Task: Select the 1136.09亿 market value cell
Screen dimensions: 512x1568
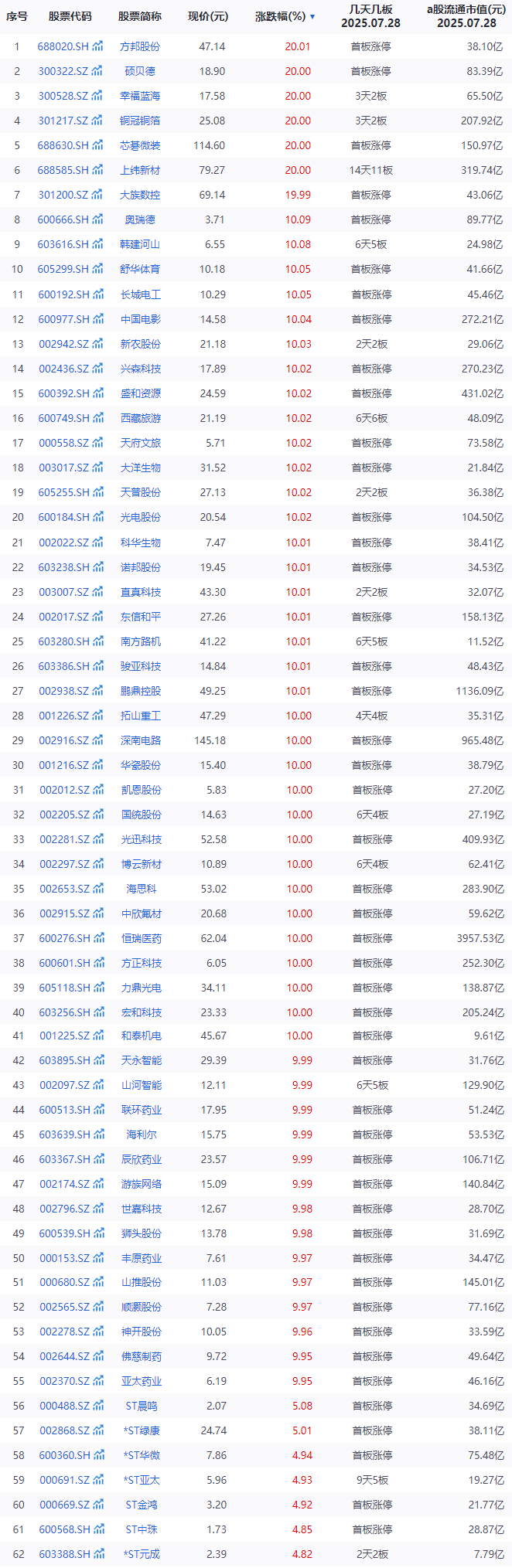Action: [x=480, y=691]
